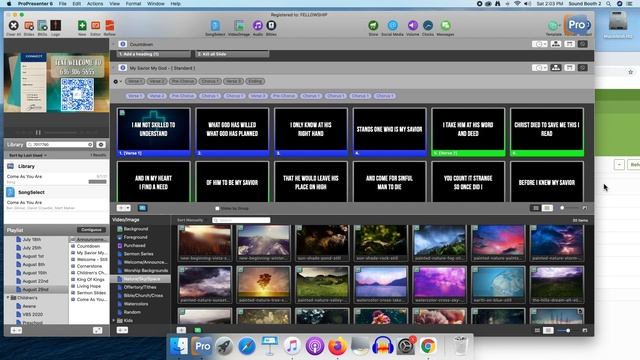
Task: Switch media bin to thumbnail grid view
Action: point(548,330)
